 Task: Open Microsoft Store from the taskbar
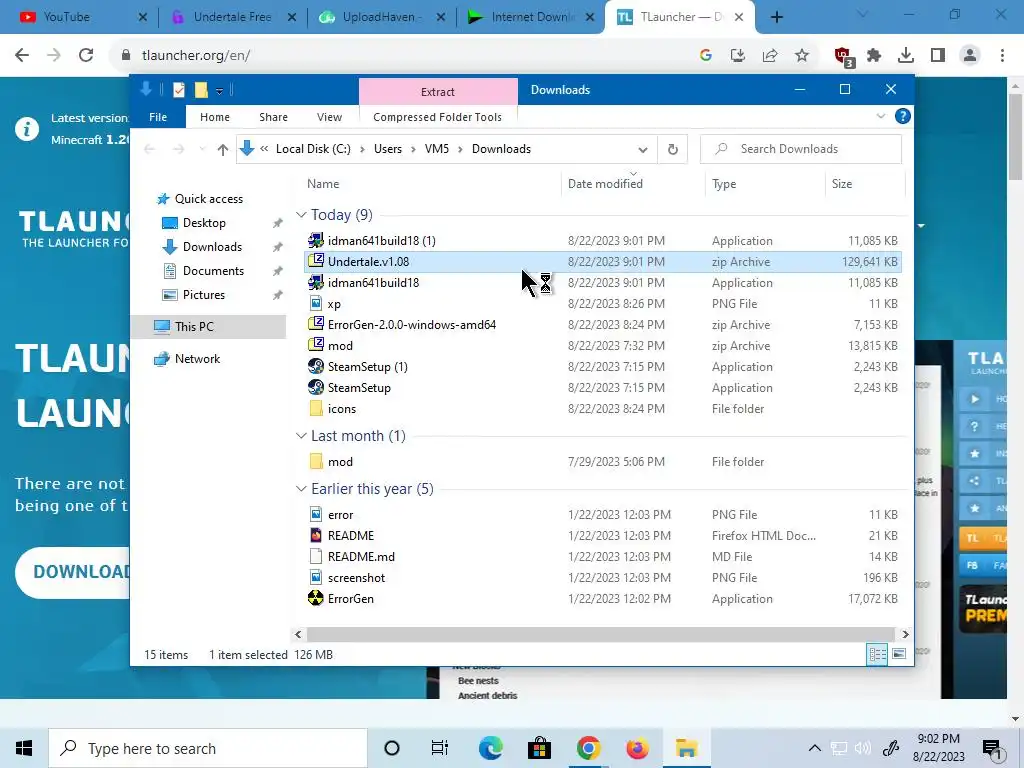point(539,748)
